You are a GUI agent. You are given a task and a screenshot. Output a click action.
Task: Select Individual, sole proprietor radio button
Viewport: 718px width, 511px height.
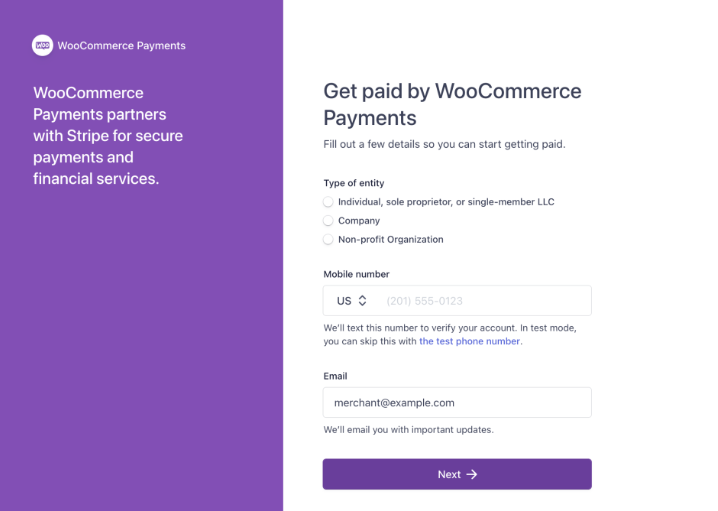point(328,202)
